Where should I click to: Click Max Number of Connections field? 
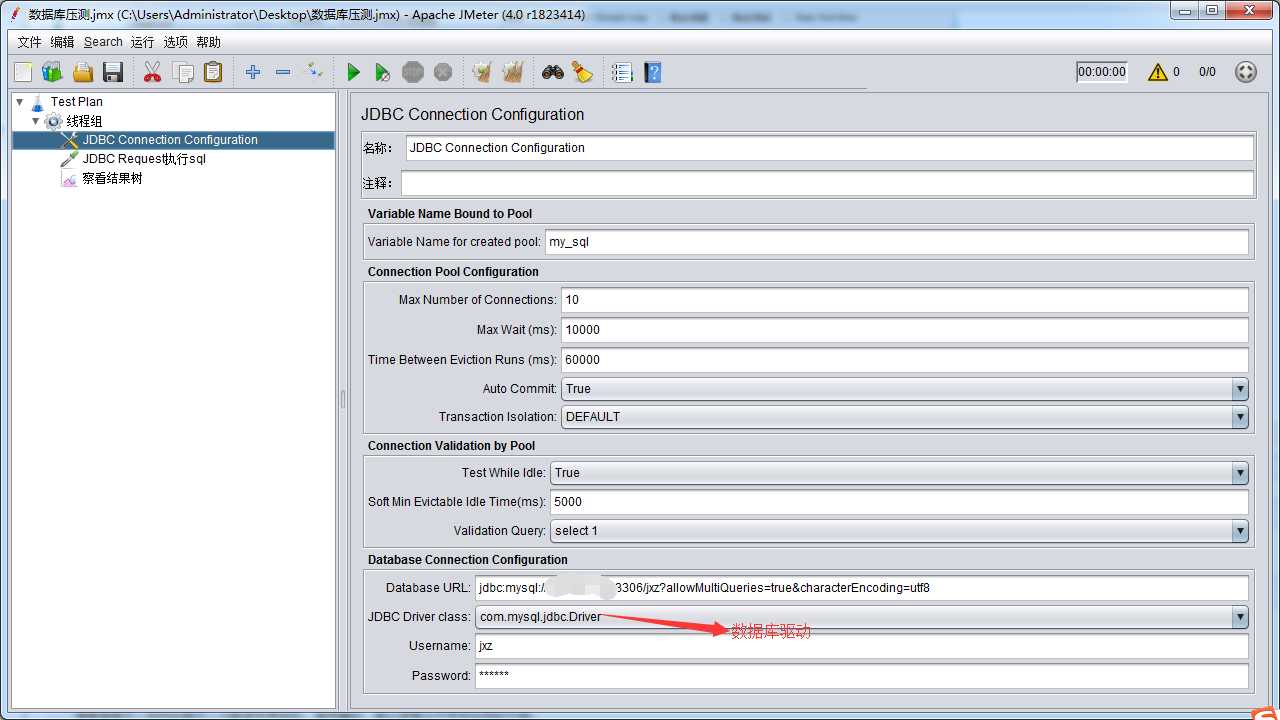point(905,300)
